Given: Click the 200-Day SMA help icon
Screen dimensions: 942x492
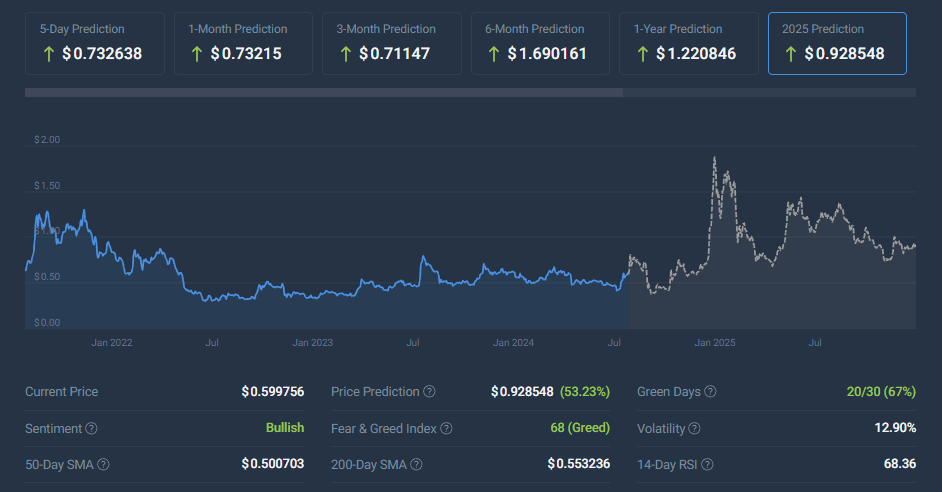Looking at the screenshot, I should pos(416,464).
